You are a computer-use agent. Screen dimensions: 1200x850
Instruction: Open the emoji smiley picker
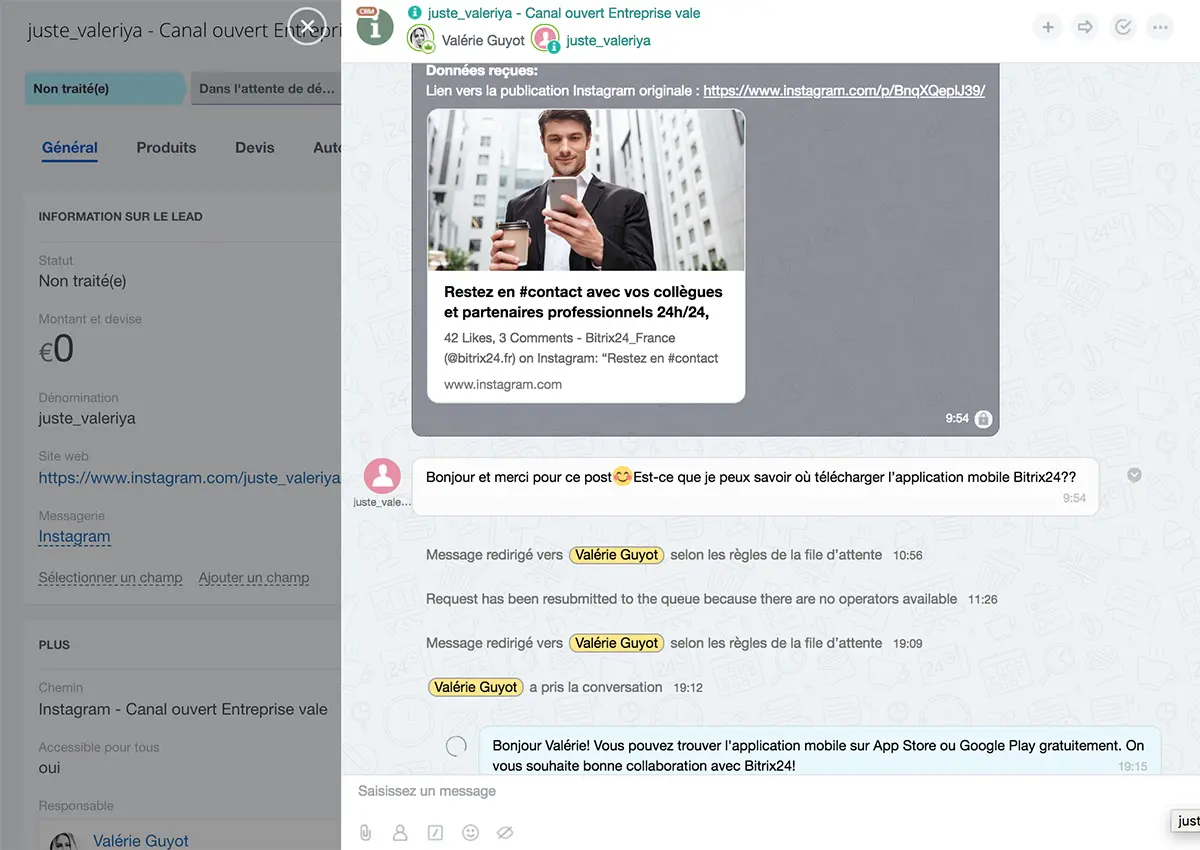click(470, 832)
